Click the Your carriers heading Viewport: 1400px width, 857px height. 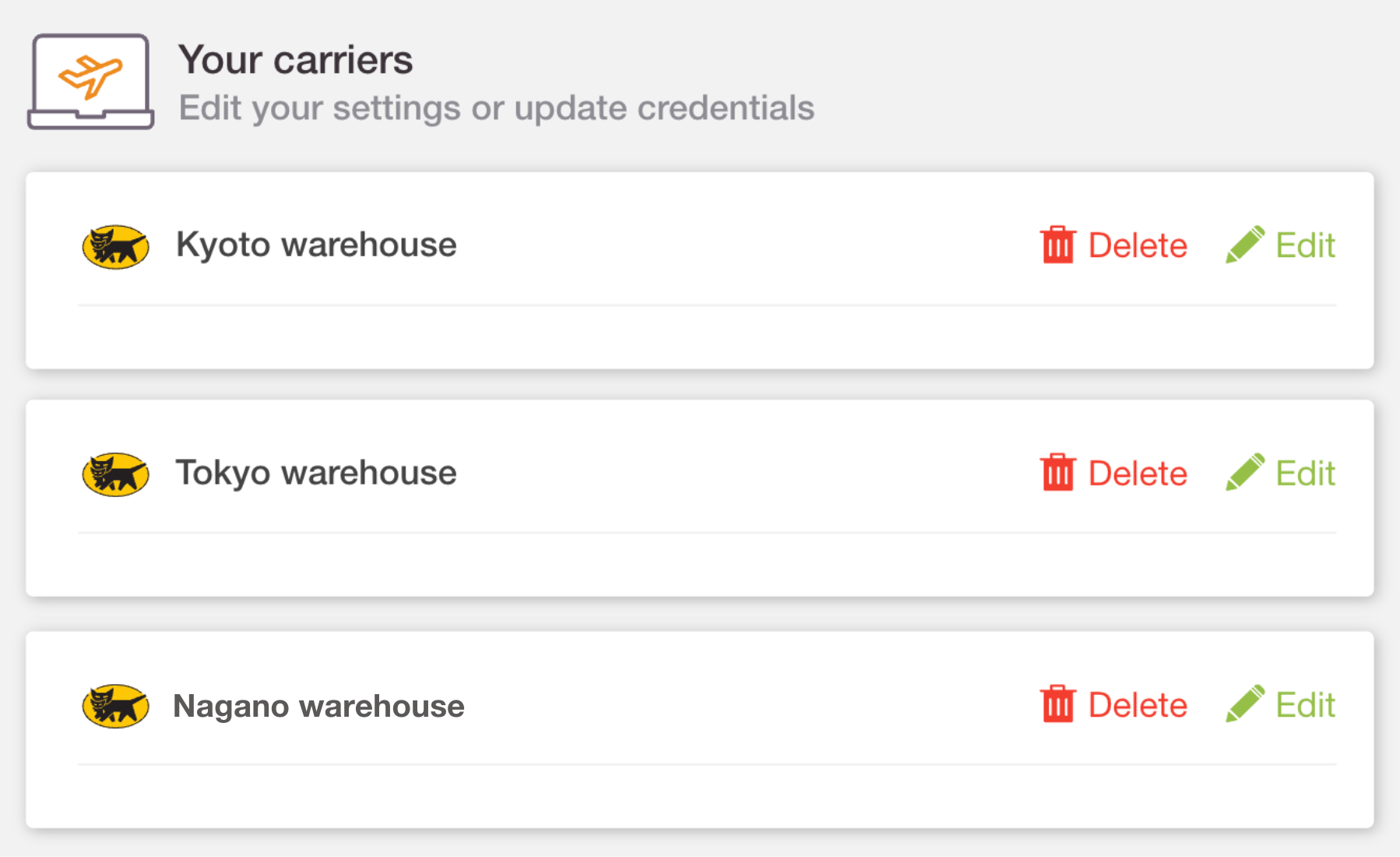tap(296, 60)
